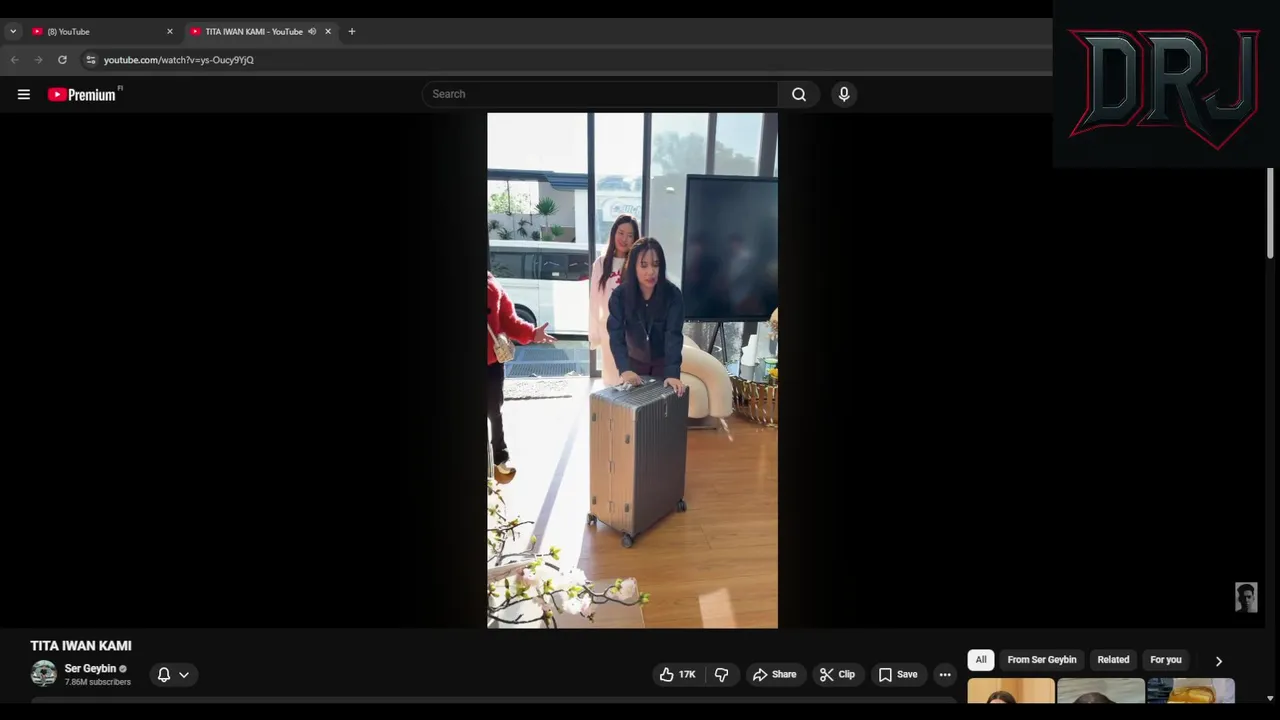Image resolution: width=1280 pixels, height=720 pixels.
Task: Focus the YouTube search field
Action: (x=600, y=94)
